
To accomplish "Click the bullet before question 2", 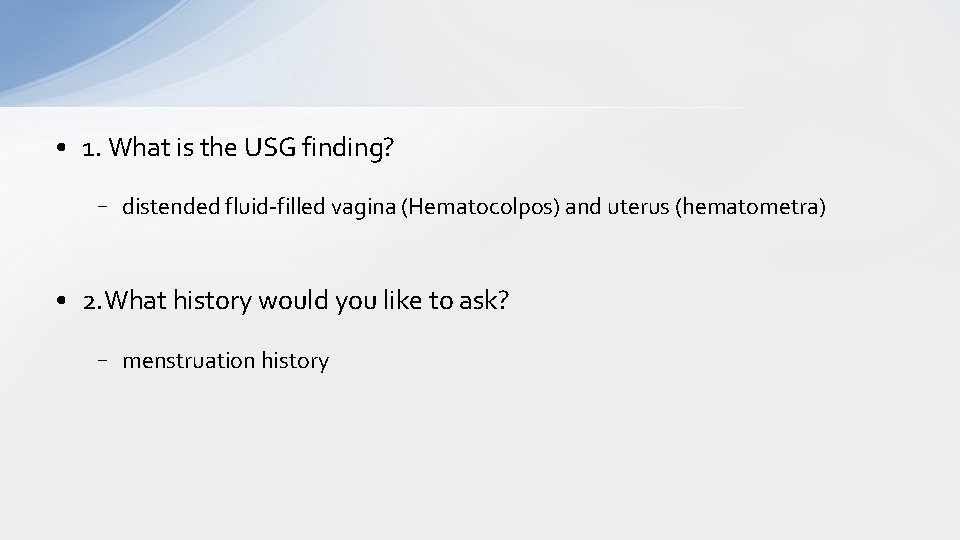I will click(62, 301).
